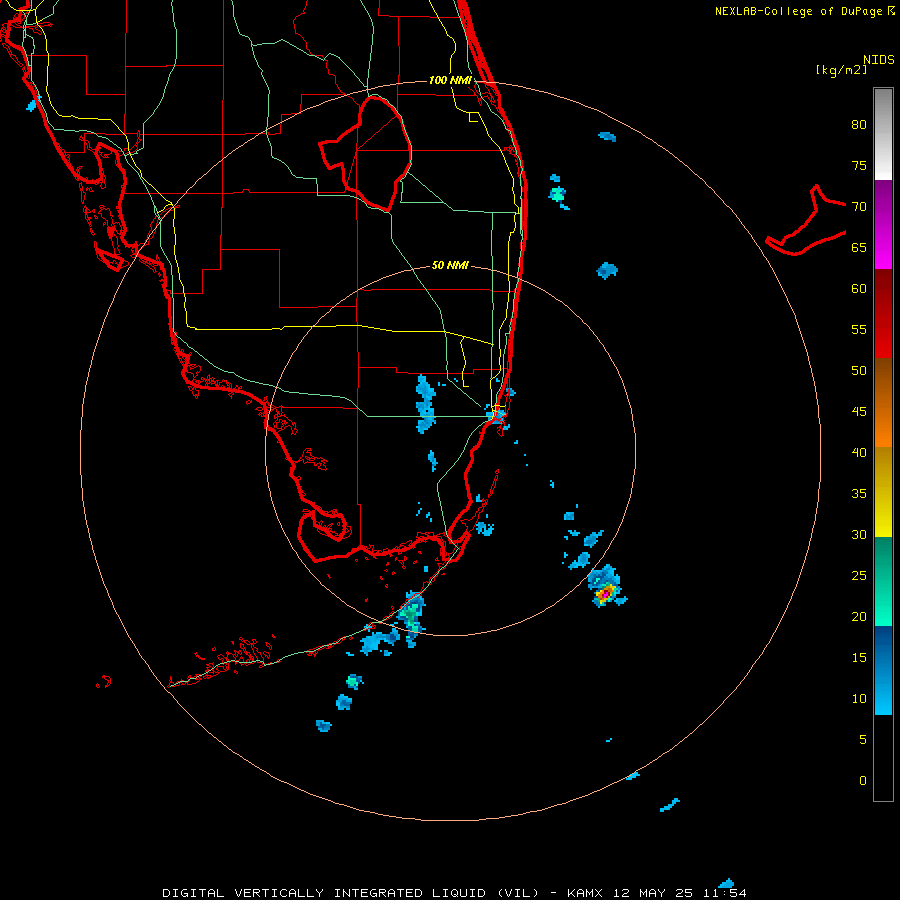Image resolution: width=900 pixels, height=900 pixels.
Task: Click the DIGITAL VERTICALLY INTEGRATED LIQUID caption
Action: tap(351, 893)
